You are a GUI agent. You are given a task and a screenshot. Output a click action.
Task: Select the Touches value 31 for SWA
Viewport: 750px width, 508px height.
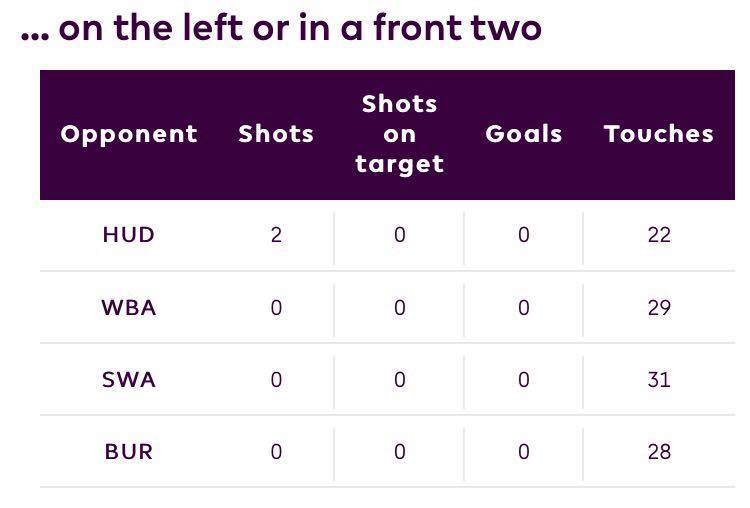click(x=659, y=380)
